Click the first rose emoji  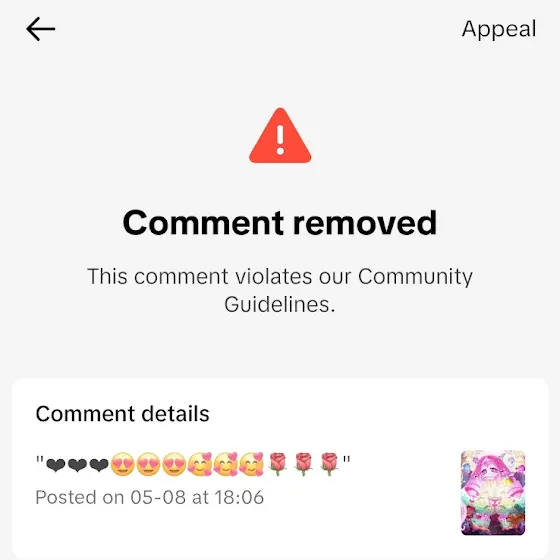278,464
